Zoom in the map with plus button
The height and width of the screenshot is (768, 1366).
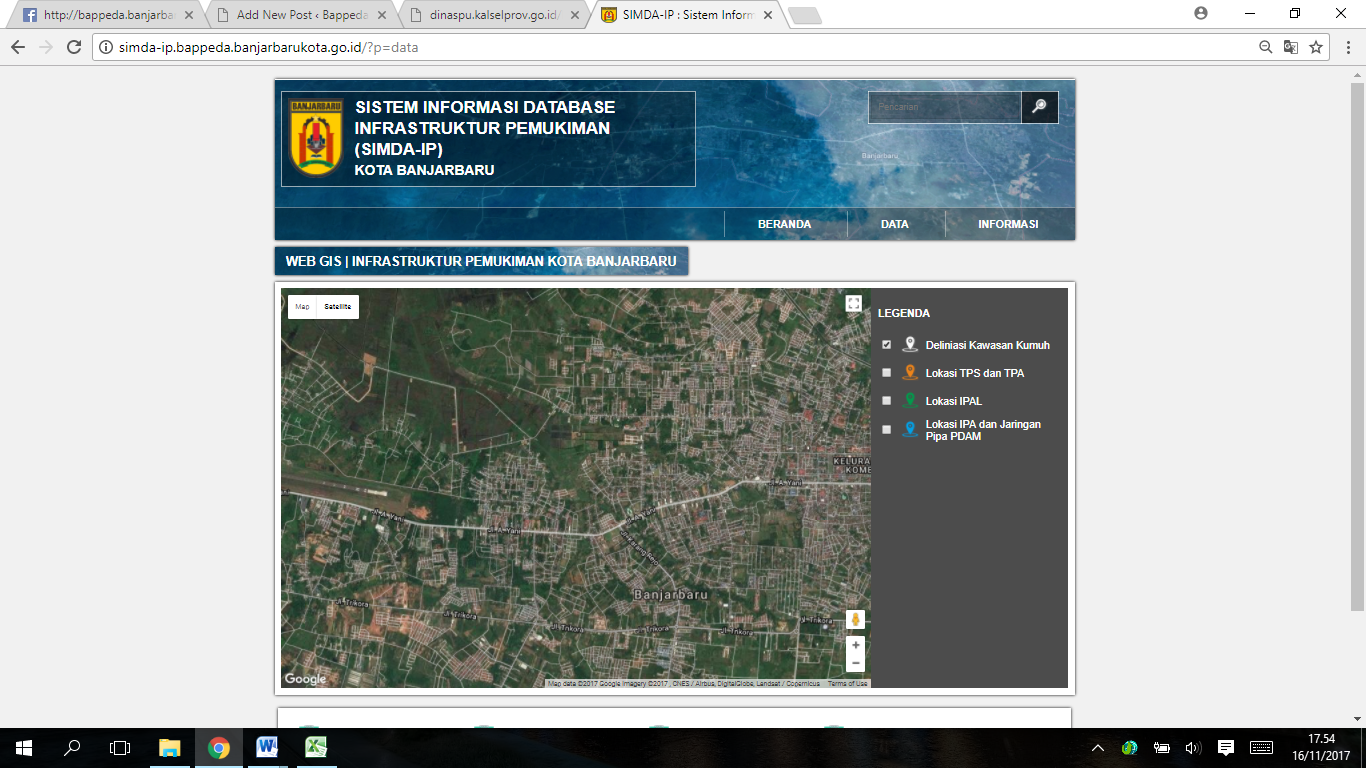click(x=855, y=646)
